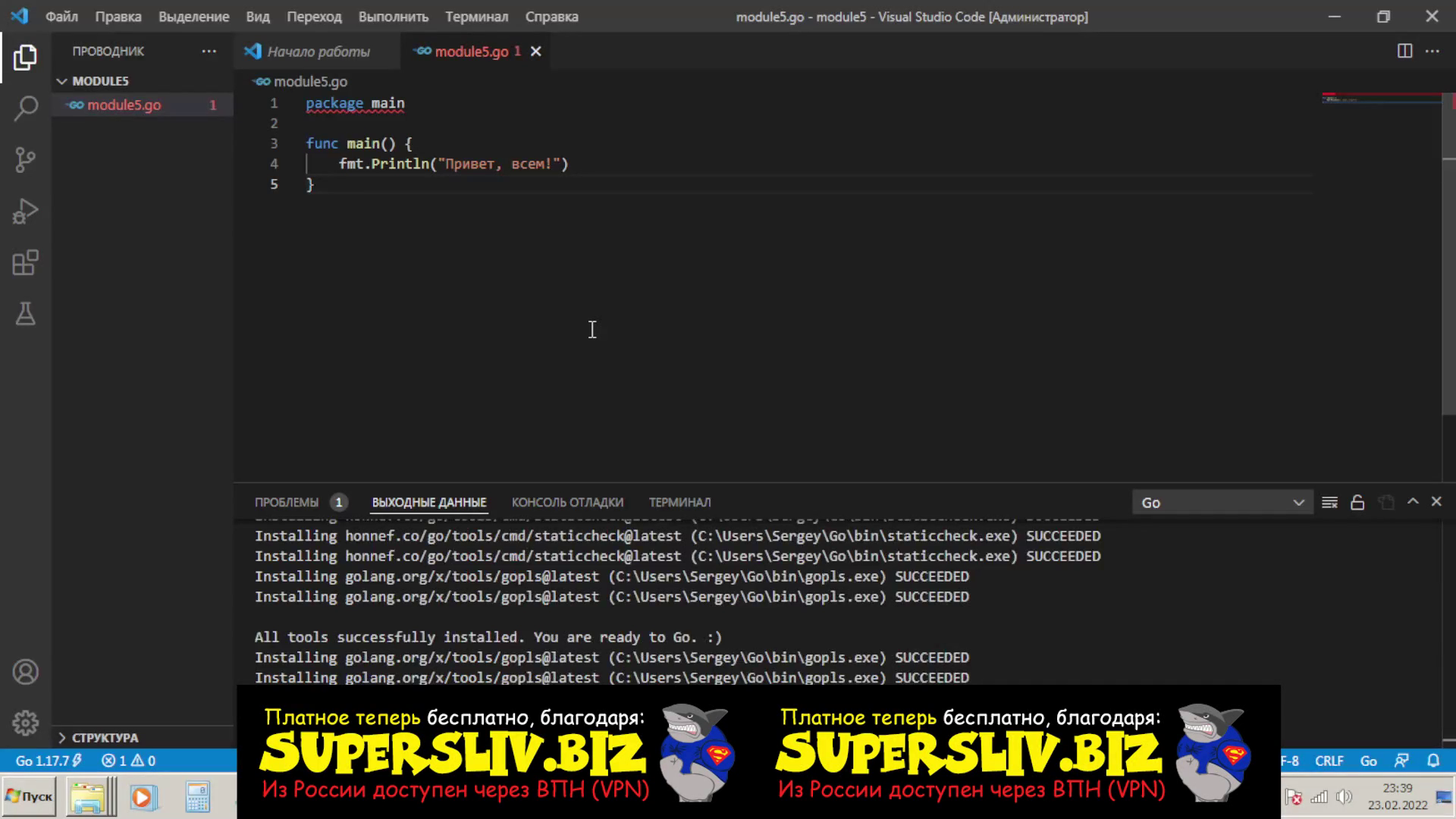Open the Explorer panel ellipsis menu

[209, 51]
